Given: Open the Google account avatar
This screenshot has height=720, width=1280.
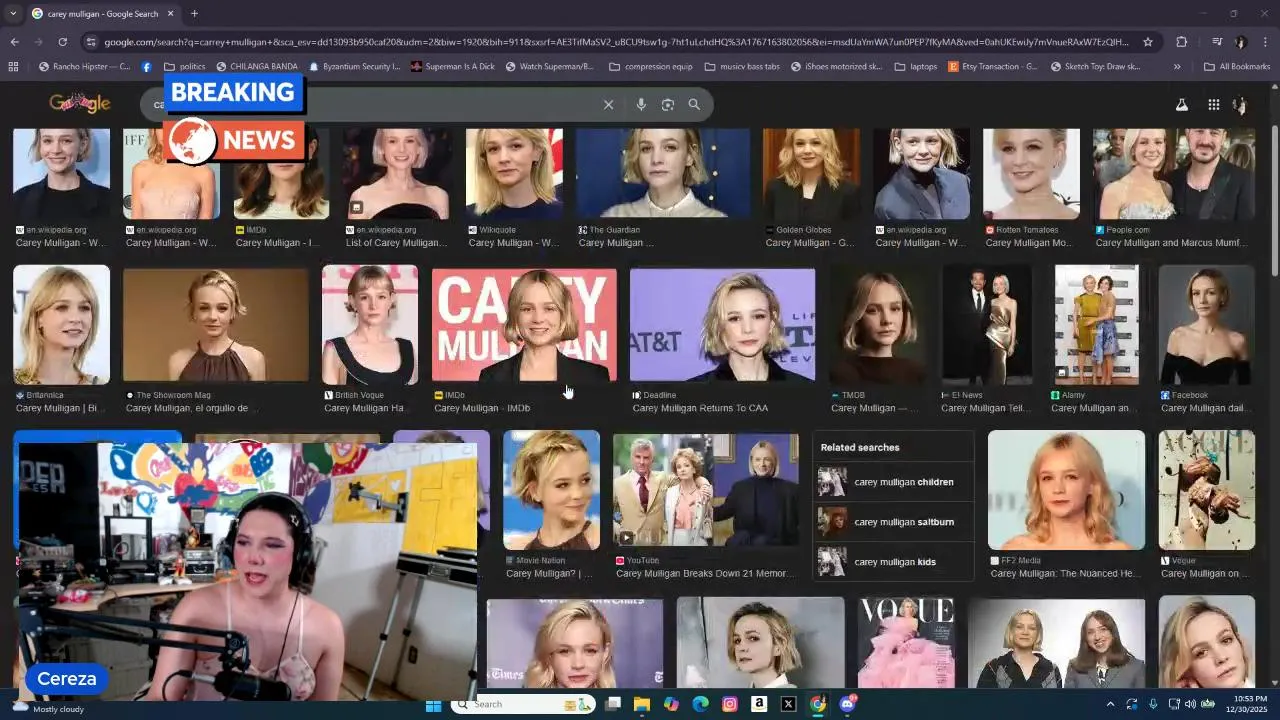Looking at the screenshot, I should tap(1240, 104).
